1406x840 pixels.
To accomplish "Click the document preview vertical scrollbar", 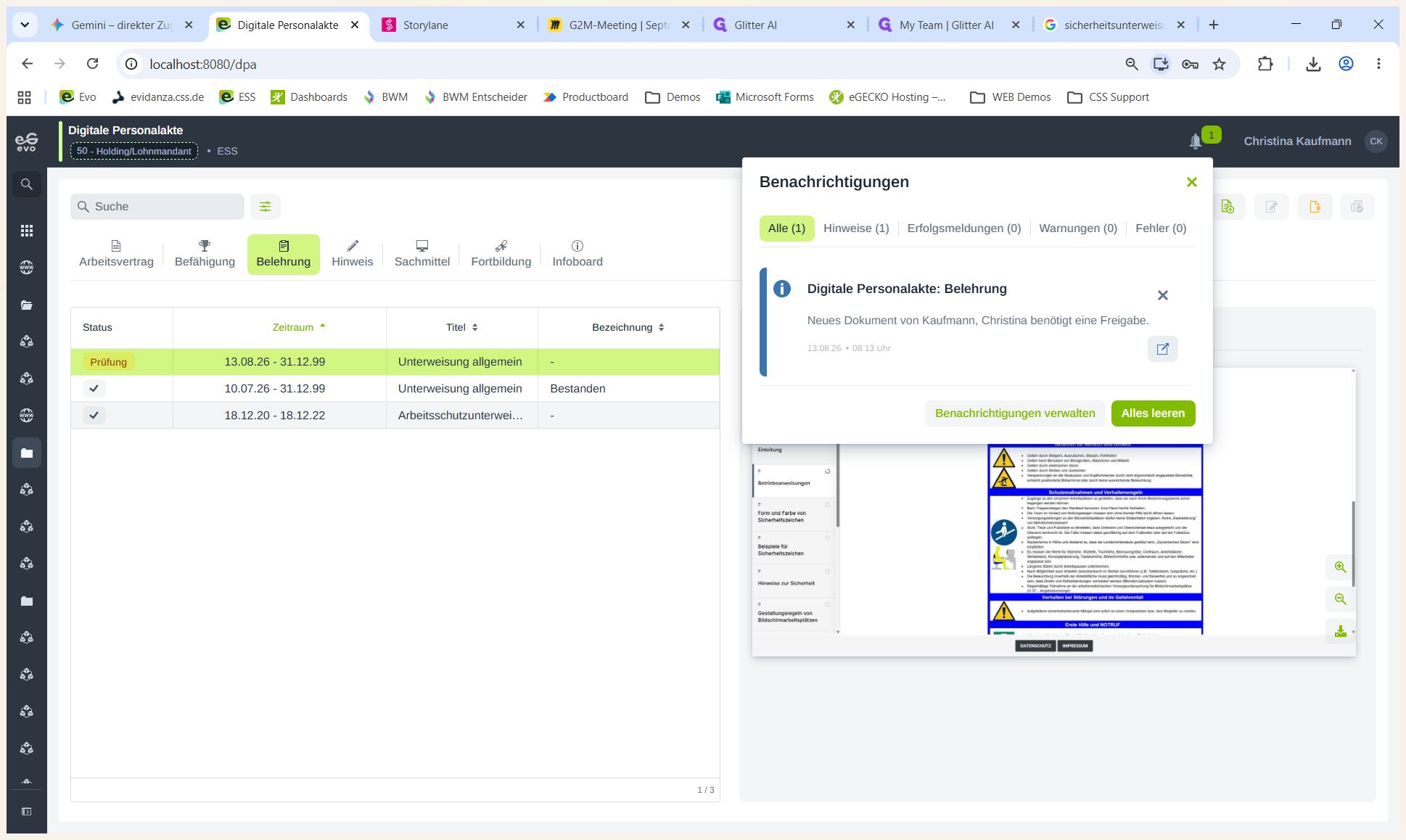I will click(x=1353, y=544).
